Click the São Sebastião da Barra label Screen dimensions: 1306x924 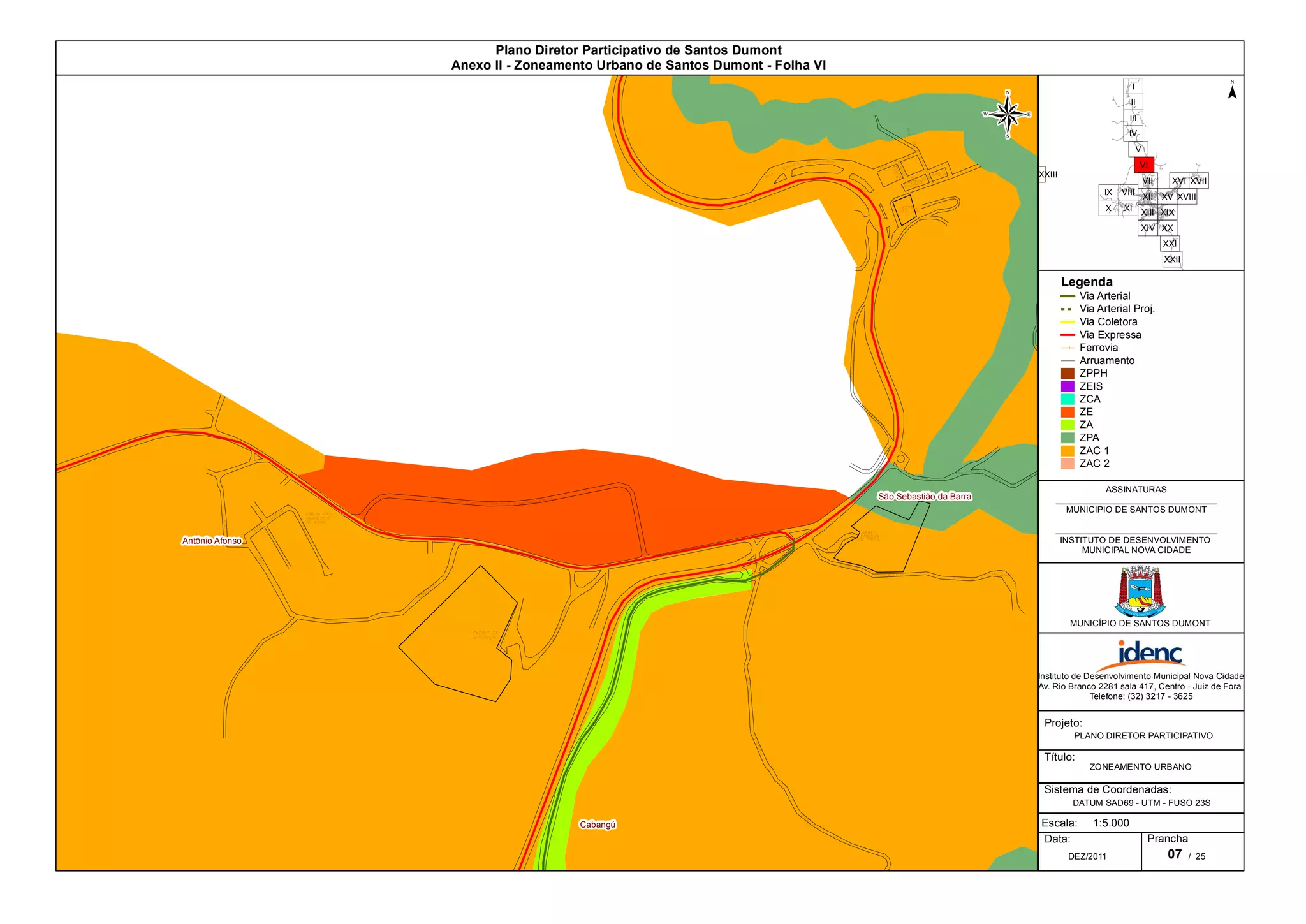[x=924, y=496]
